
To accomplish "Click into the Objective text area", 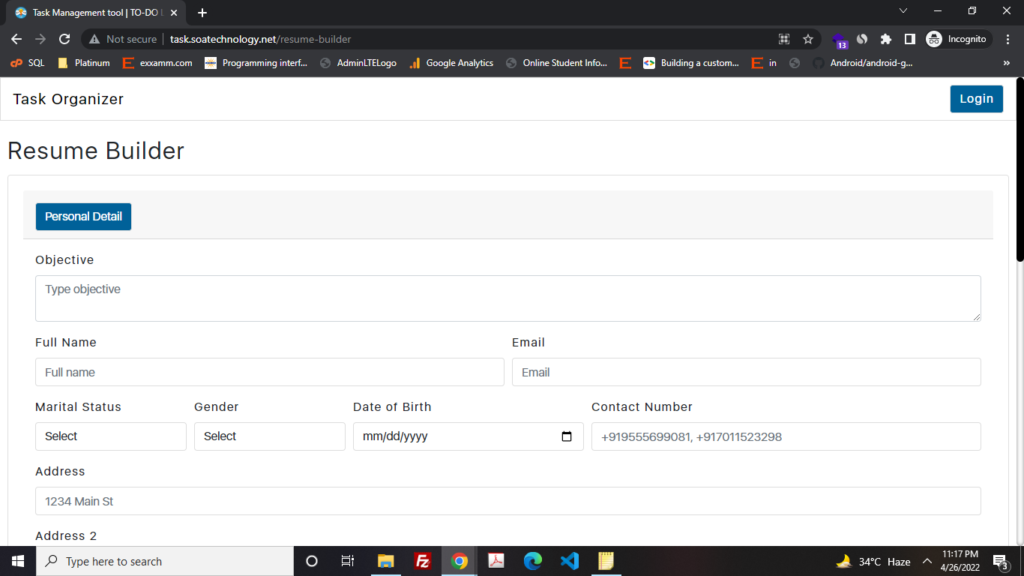I will coord(507,298).
